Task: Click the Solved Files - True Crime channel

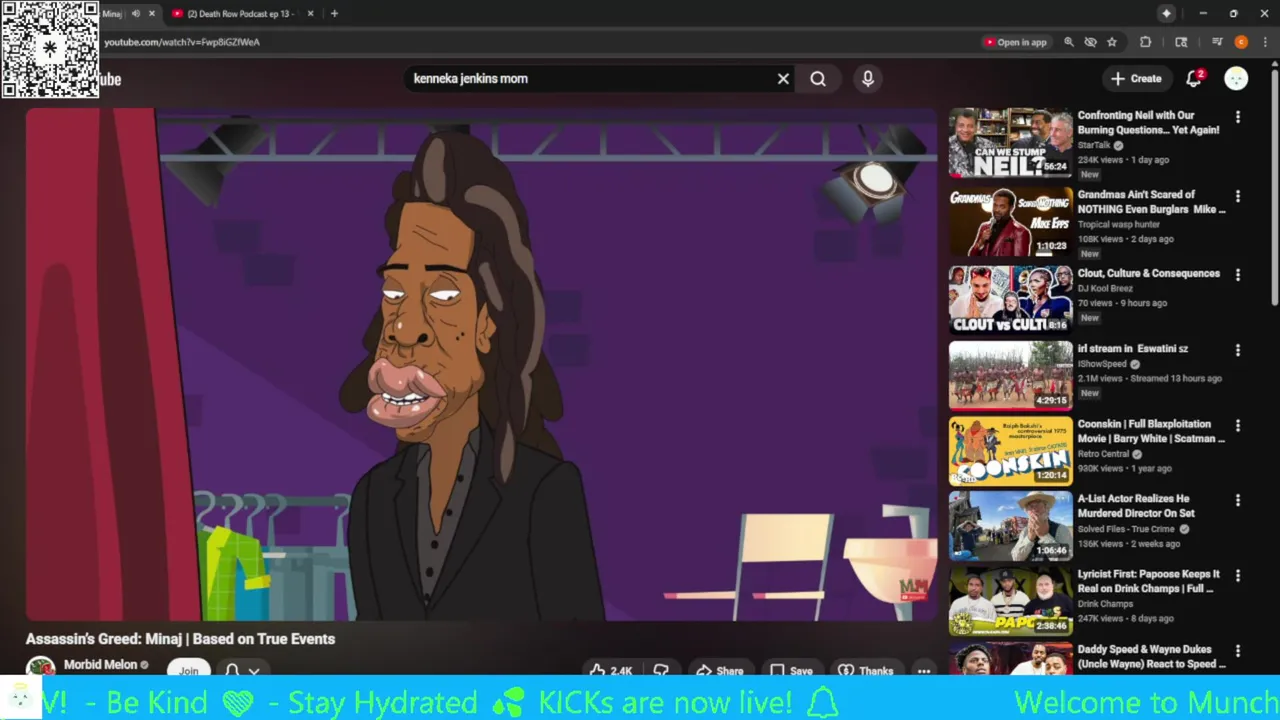Action: pyautogui.click(x=1126, y=529)
